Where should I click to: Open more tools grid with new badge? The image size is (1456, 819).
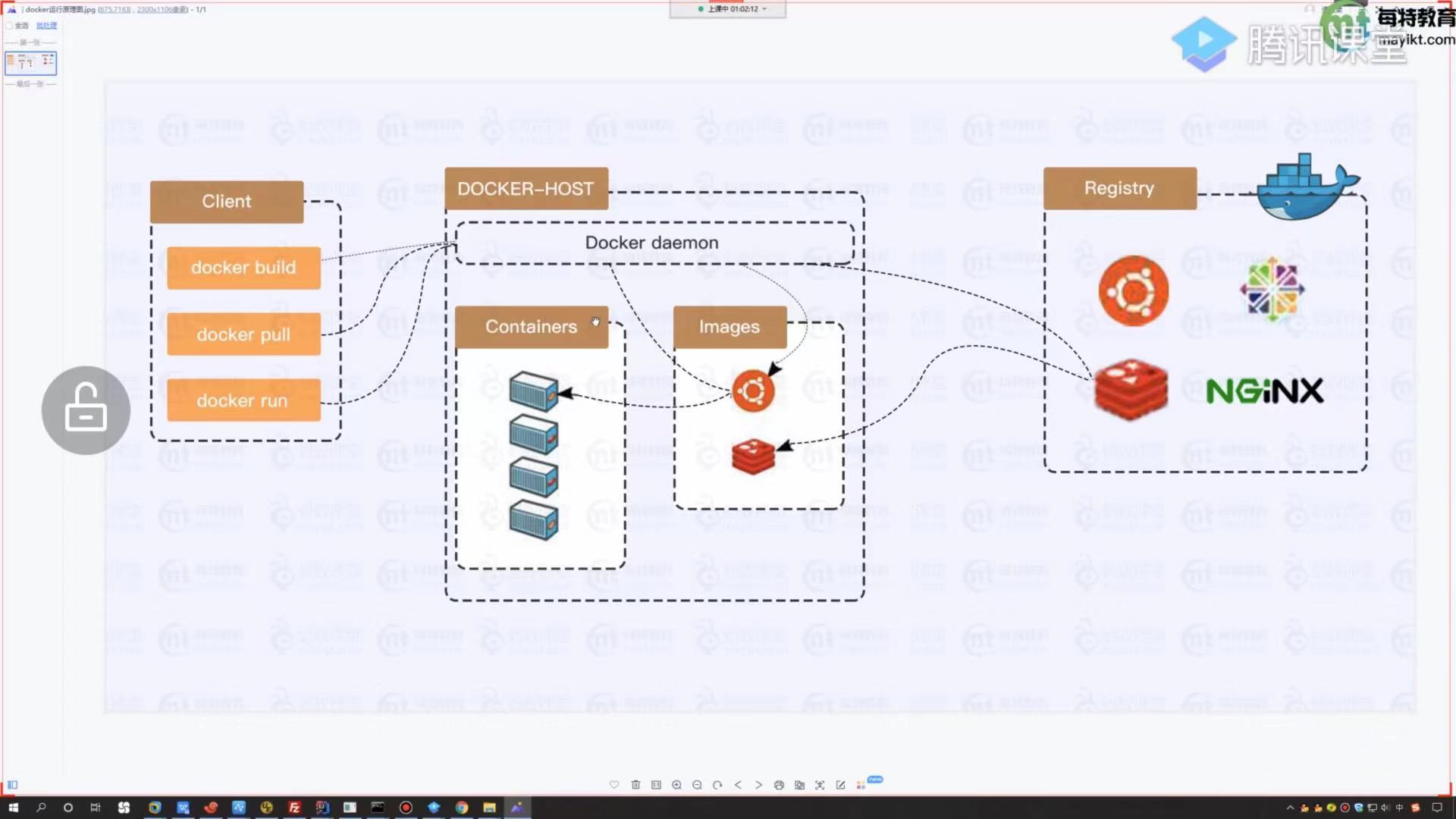(x=861, y=785)
